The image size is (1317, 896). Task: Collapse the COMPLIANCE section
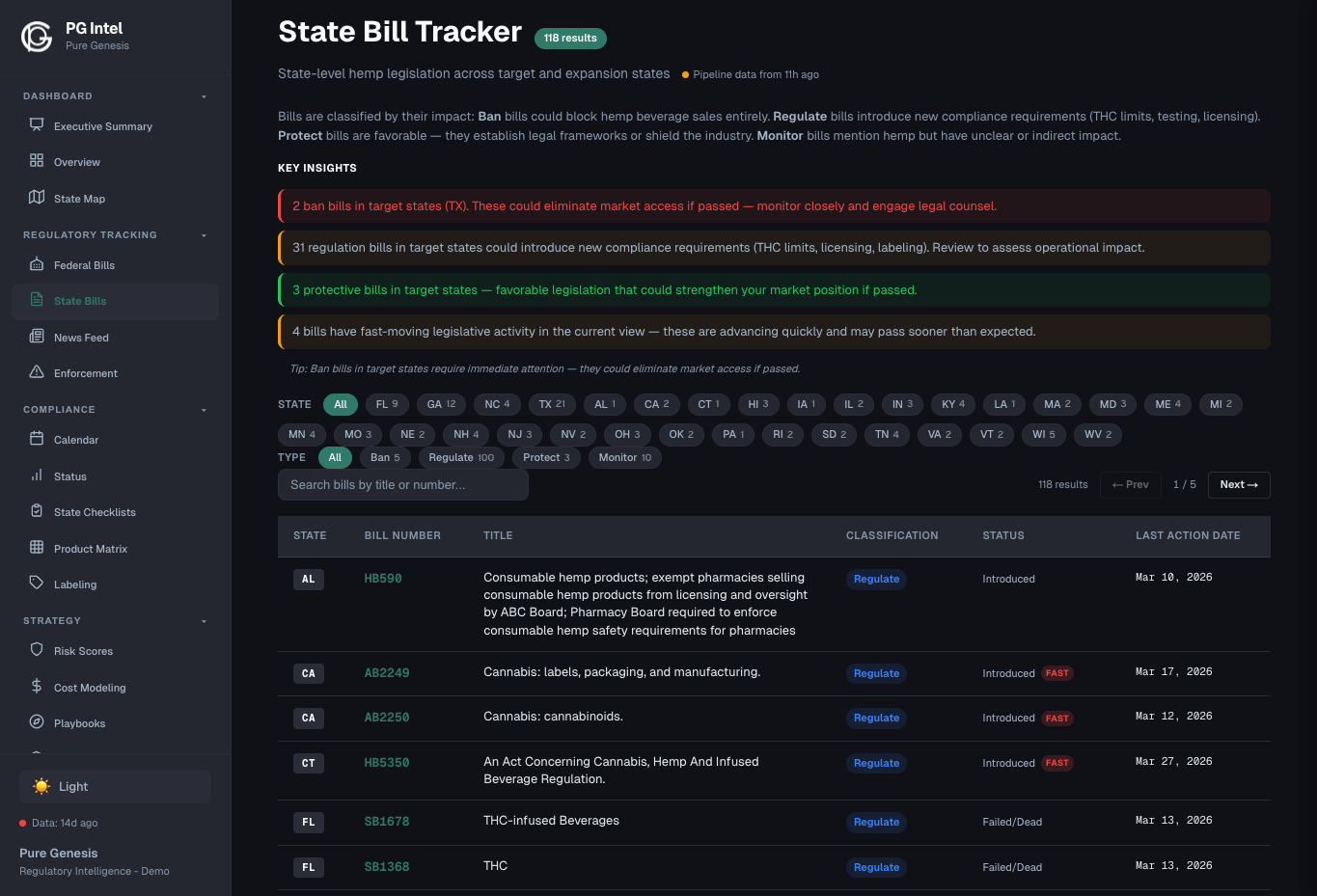click(204, 409)
